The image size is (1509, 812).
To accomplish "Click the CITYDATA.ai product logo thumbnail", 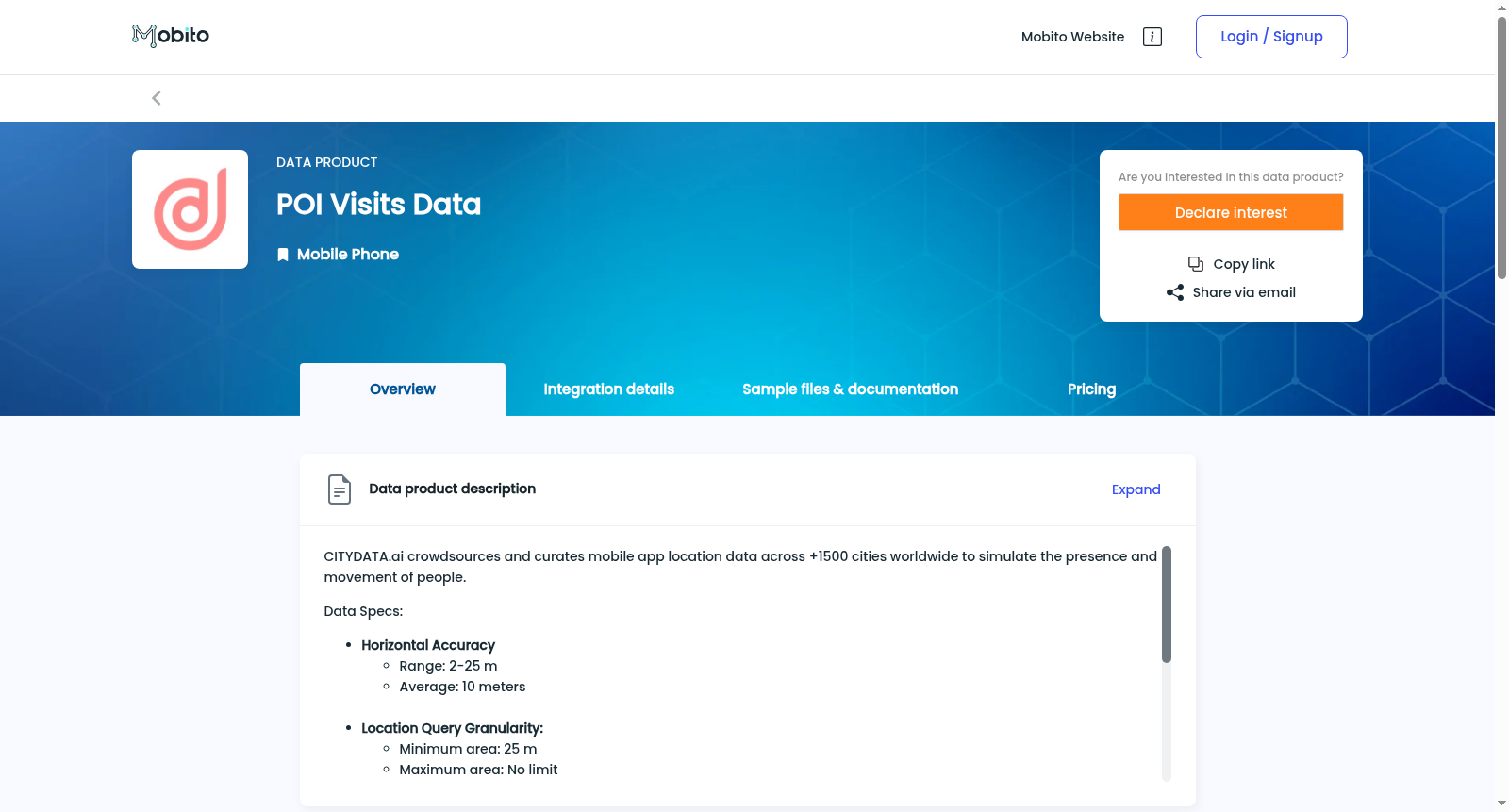I will 190,209.
